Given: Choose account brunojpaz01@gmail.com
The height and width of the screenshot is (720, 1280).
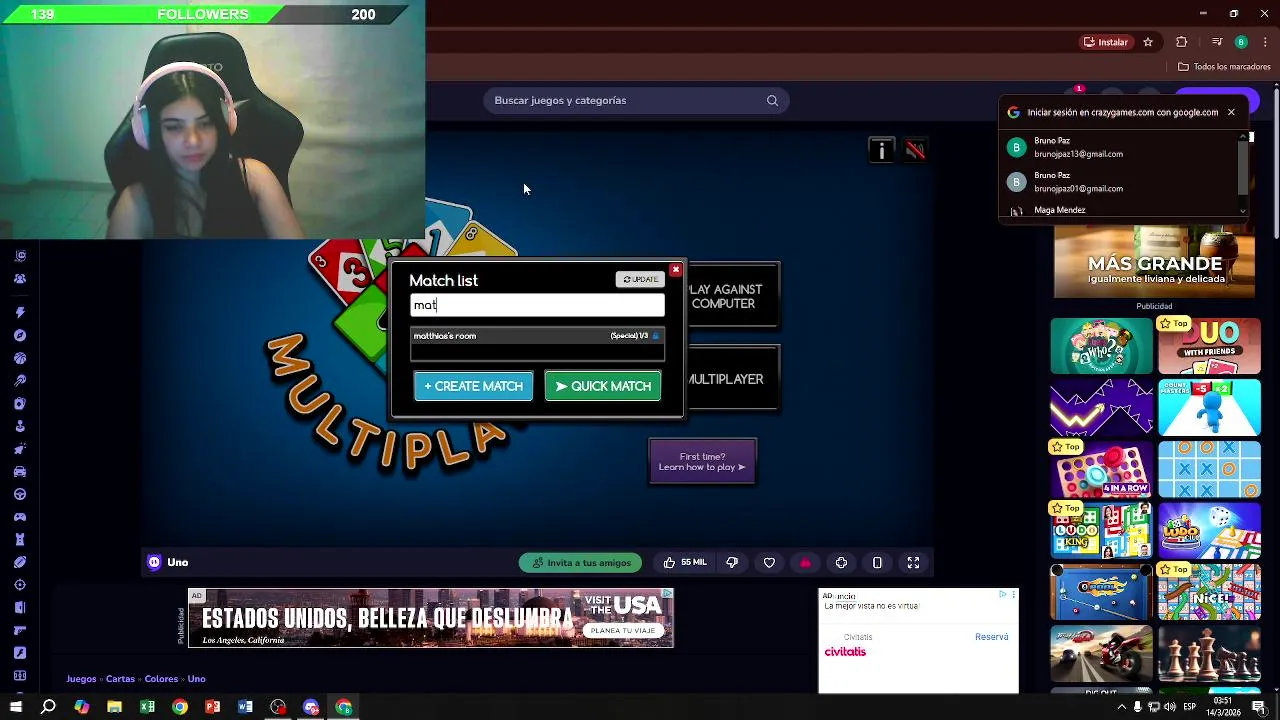Looking at the screenshot, I should coord(1120,182).
